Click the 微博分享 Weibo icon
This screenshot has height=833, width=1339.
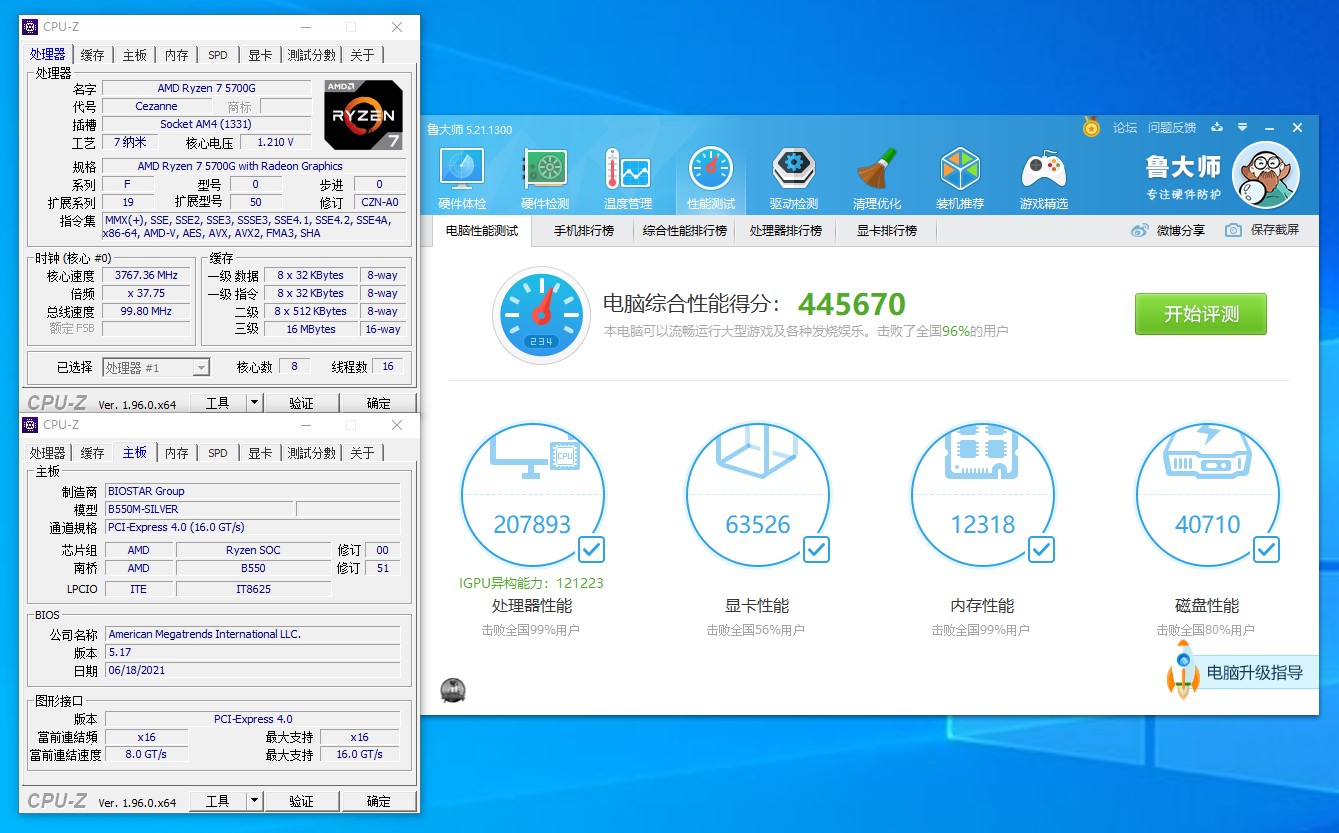pos(1139,230)
